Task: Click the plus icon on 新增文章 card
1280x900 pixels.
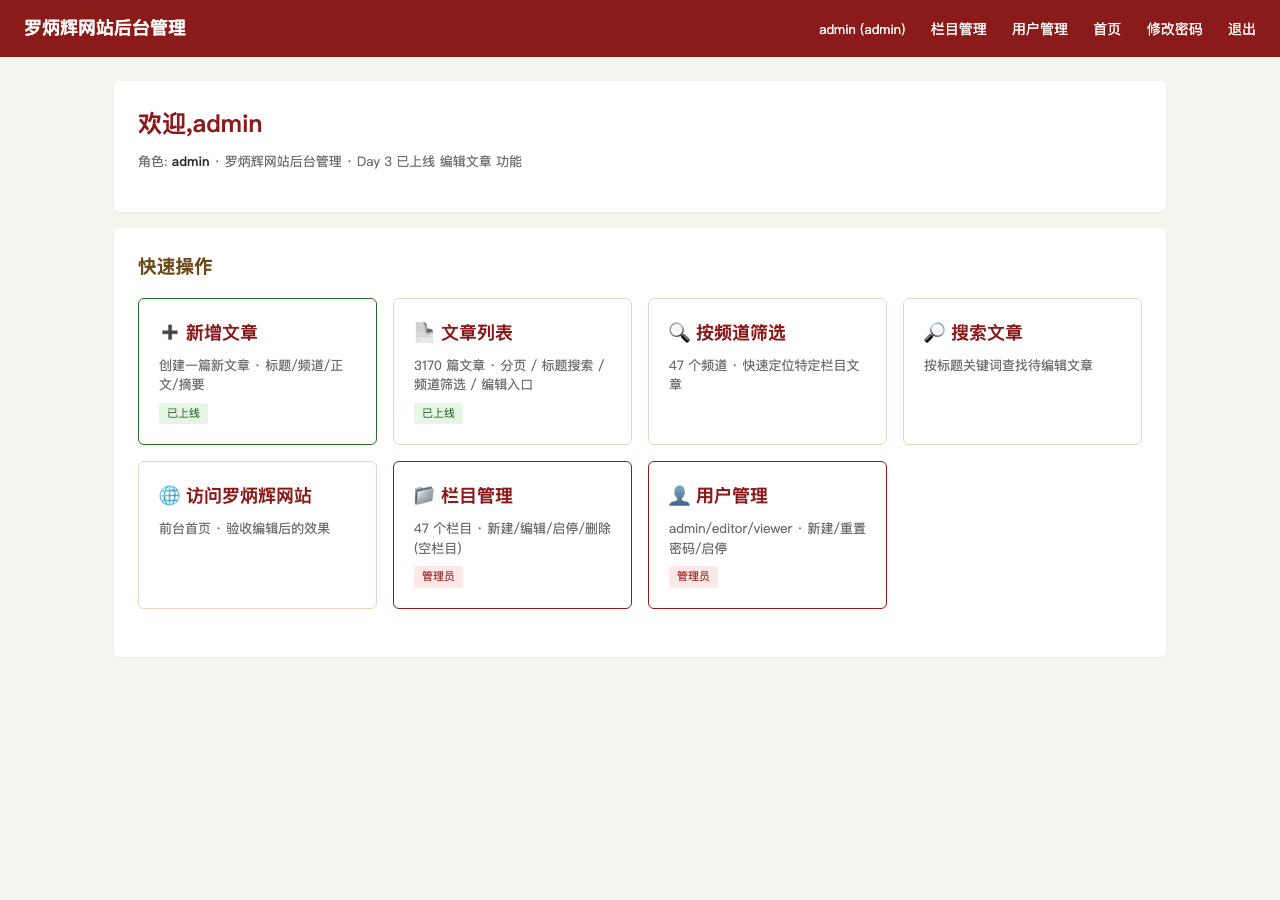Action: coord(169,333)
